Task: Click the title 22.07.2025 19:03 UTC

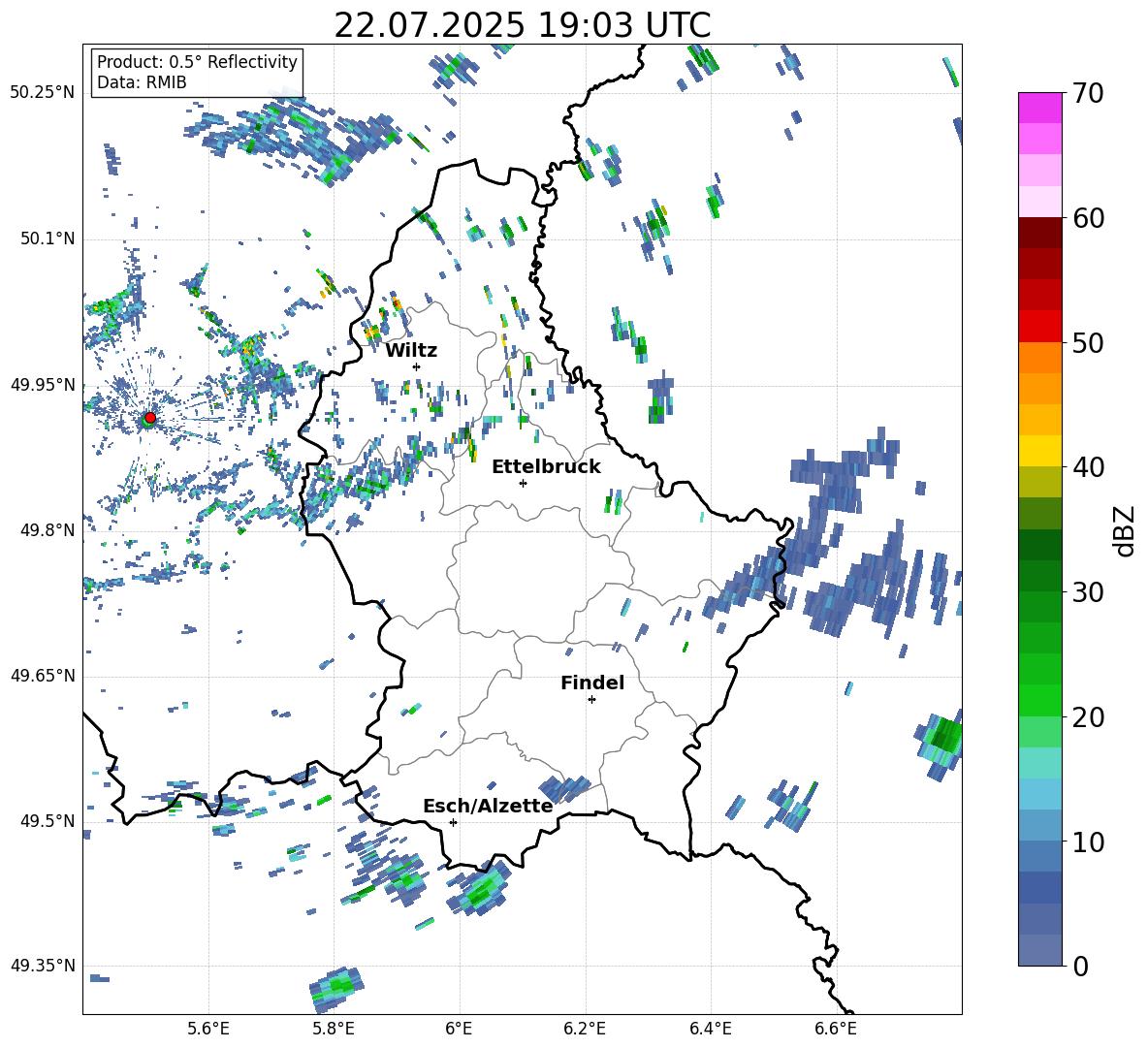Action: pos(522,25)
